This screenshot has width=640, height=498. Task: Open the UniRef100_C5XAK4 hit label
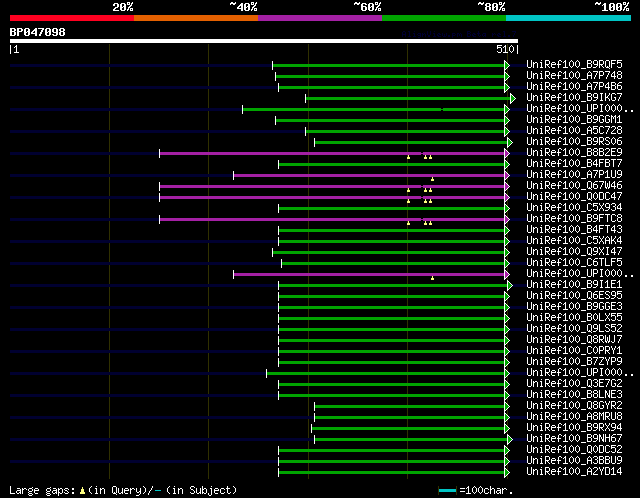point(574,241)
